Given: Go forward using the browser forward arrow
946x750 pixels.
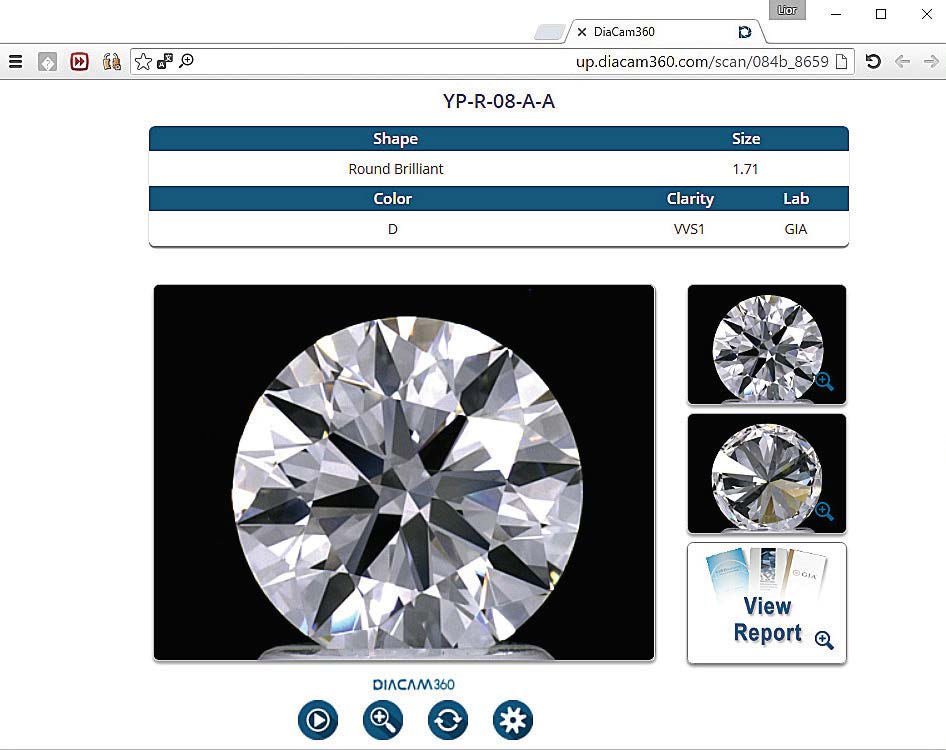Looking at the screenshot, I should click(x=931, y=62).
